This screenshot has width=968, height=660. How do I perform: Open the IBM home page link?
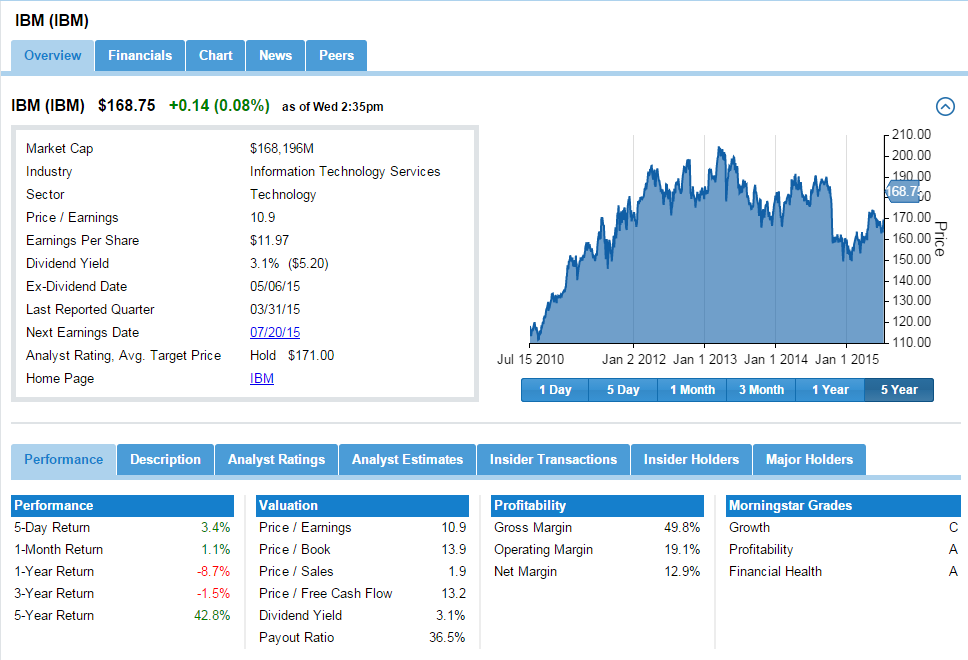tap(262, 378)
